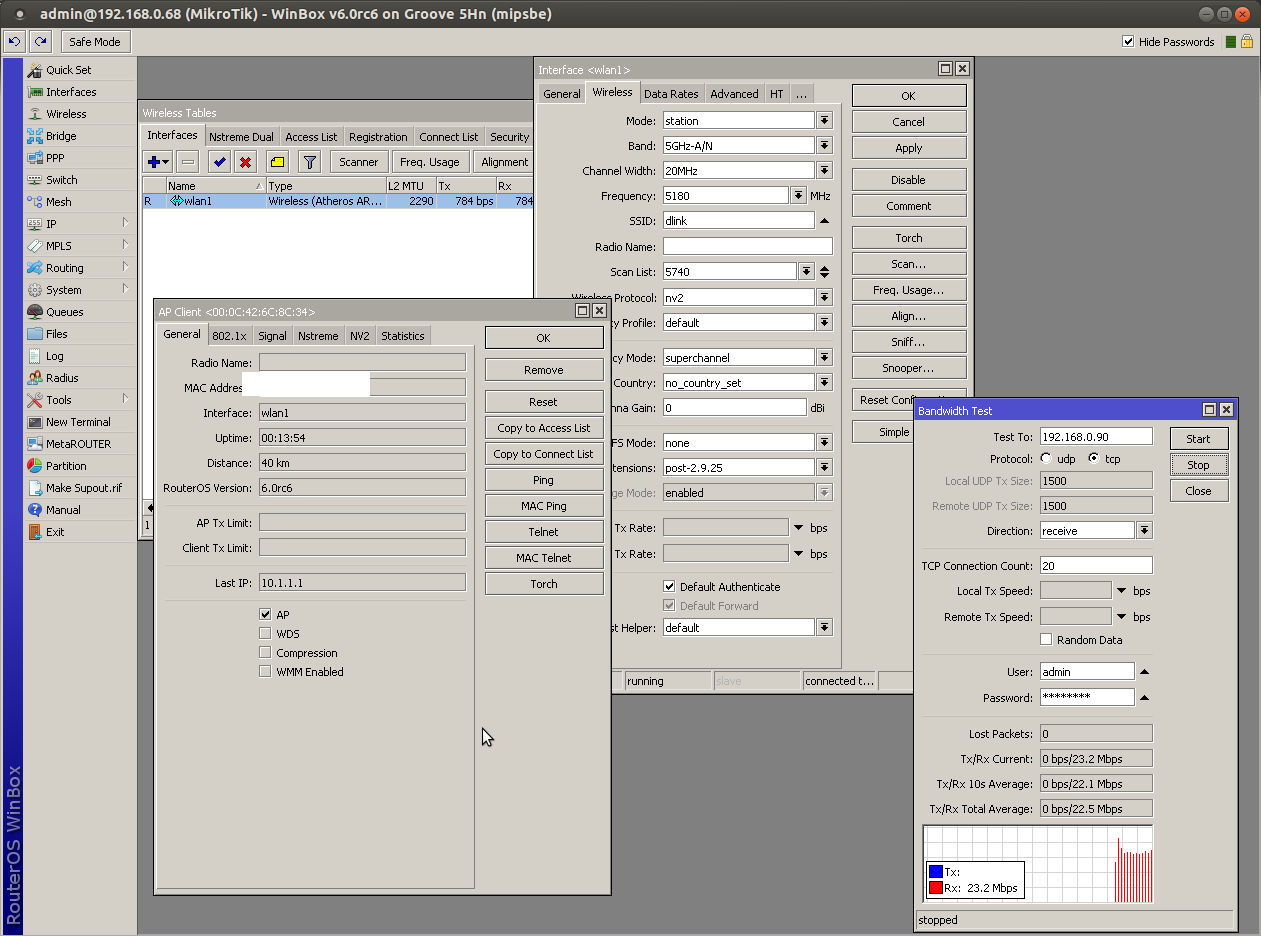Click Apply in the Interface wlan1 window

908,148
